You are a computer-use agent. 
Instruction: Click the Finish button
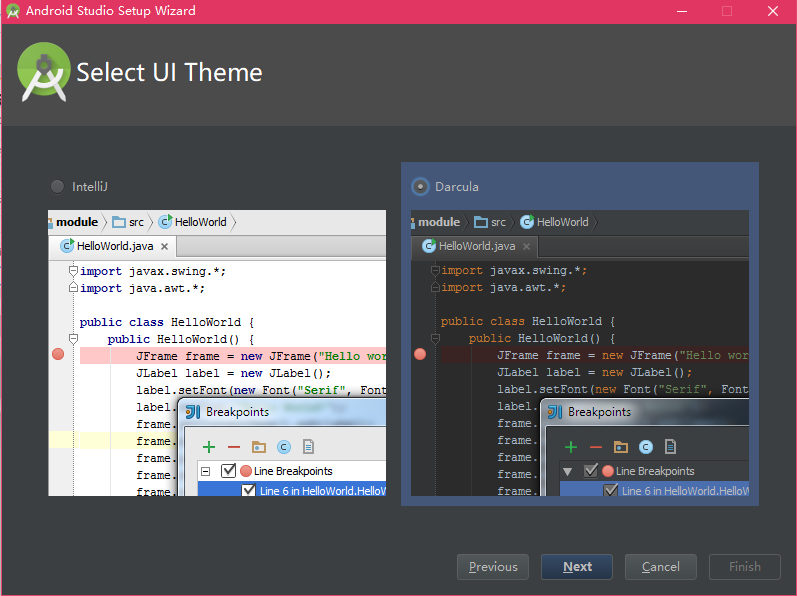(x=745, y=567)
